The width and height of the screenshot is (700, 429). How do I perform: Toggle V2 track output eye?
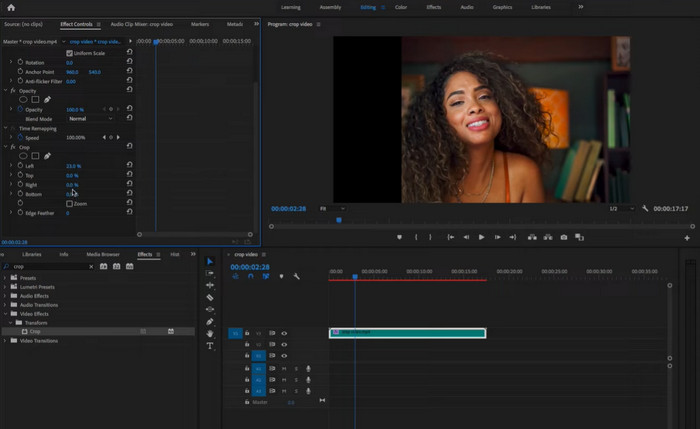click(284, 344)
